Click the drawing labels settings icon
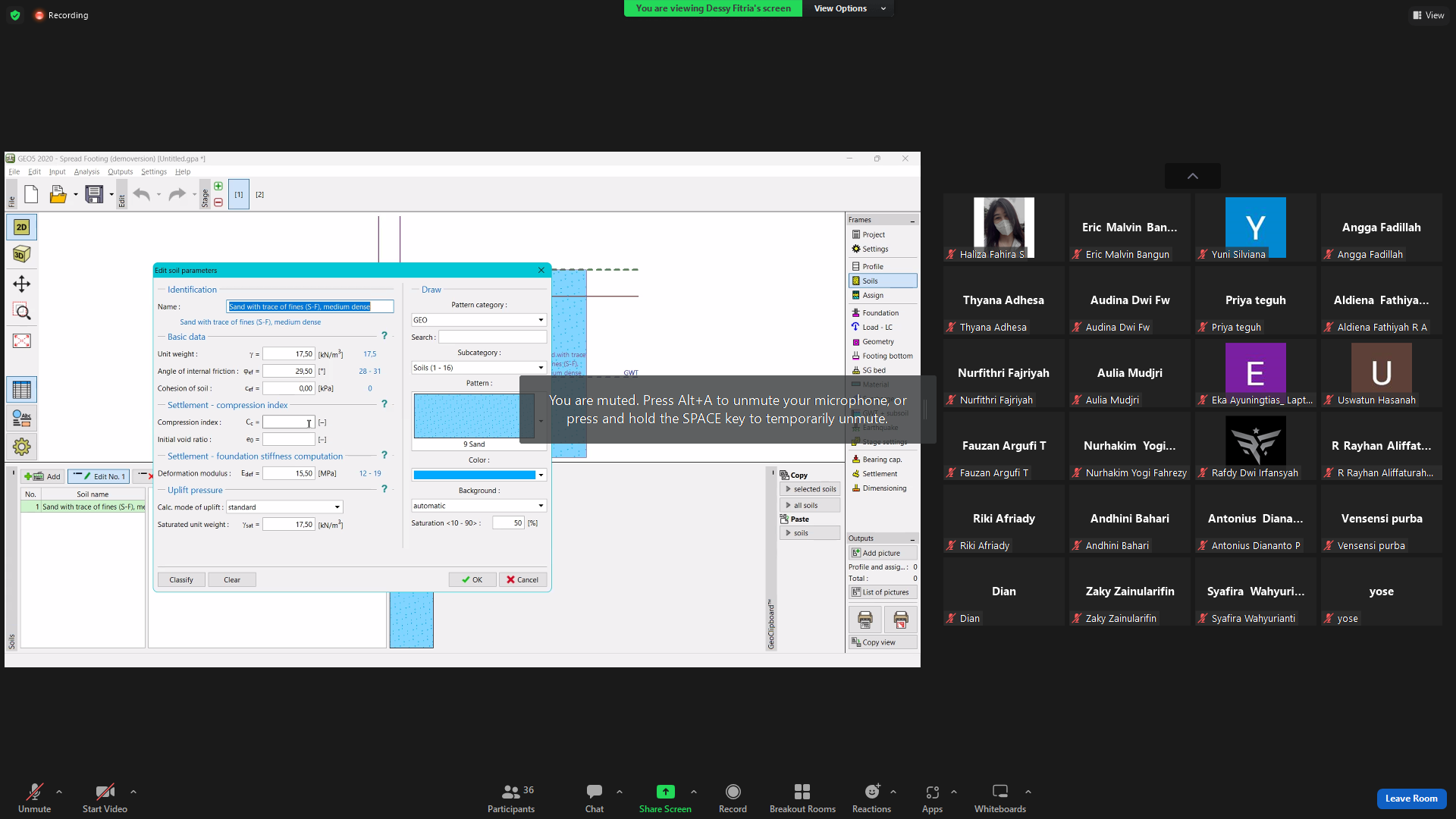Viewport: 1456px width, 819px height. [x=21, y=418]
